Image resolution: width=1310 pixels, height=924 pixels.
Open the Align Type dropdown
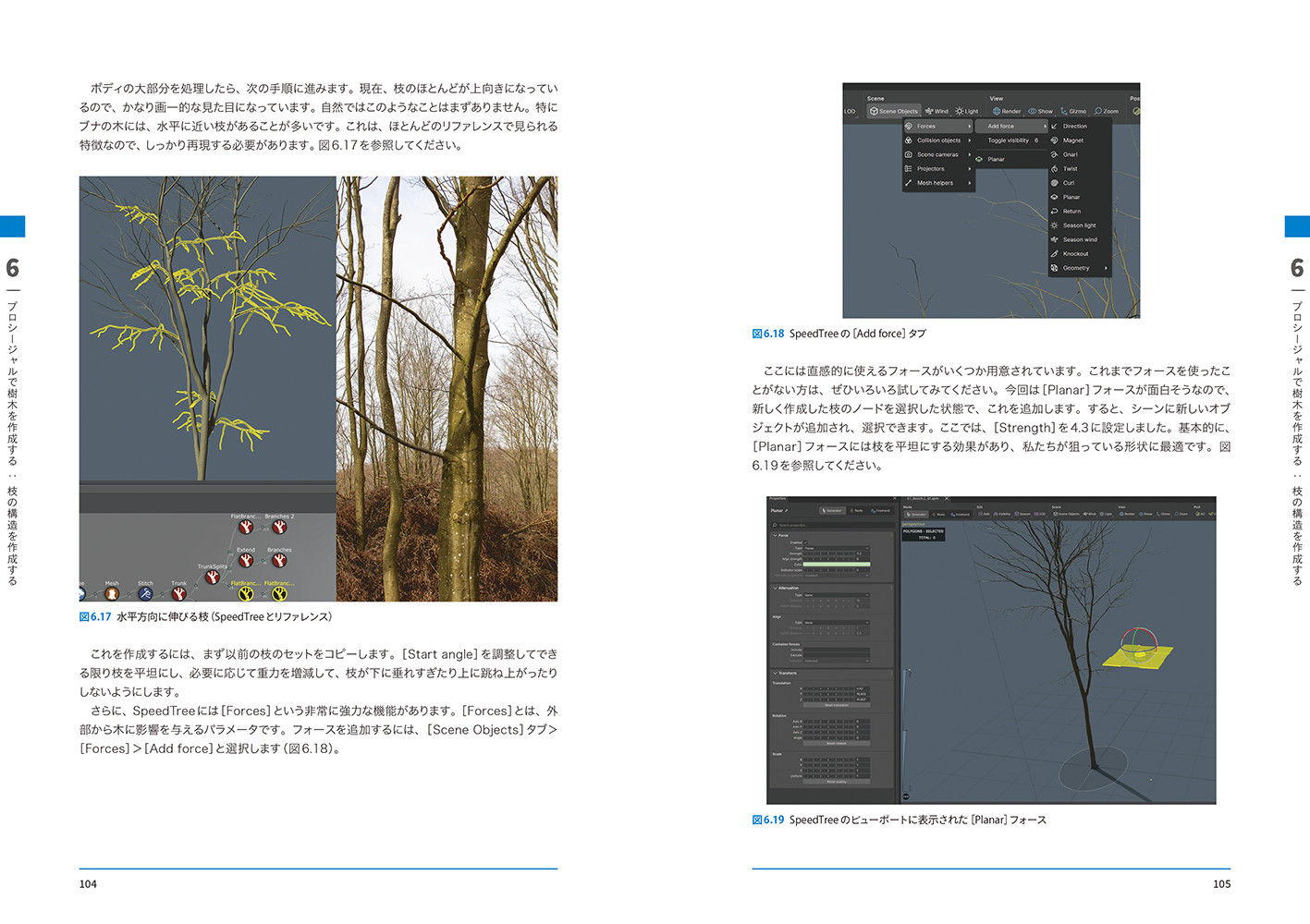point(837,623)
